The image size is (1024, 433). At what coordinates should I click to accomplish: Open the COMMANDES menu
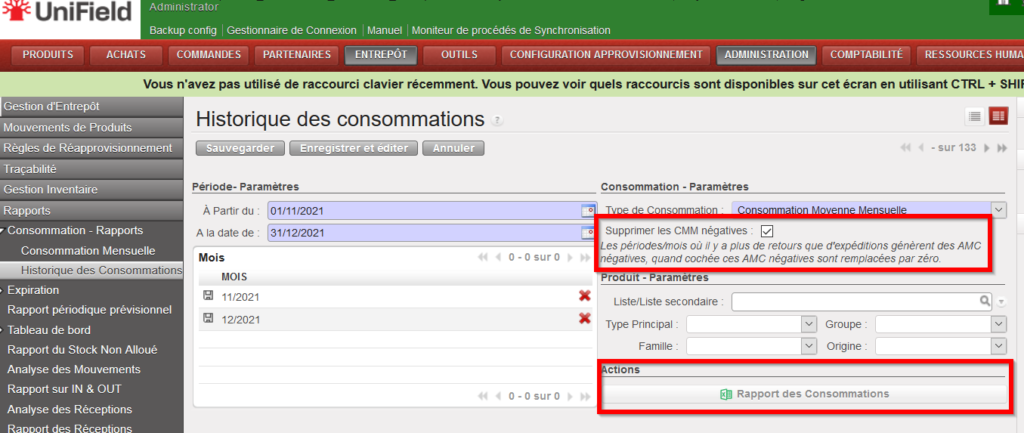point(209,55)
